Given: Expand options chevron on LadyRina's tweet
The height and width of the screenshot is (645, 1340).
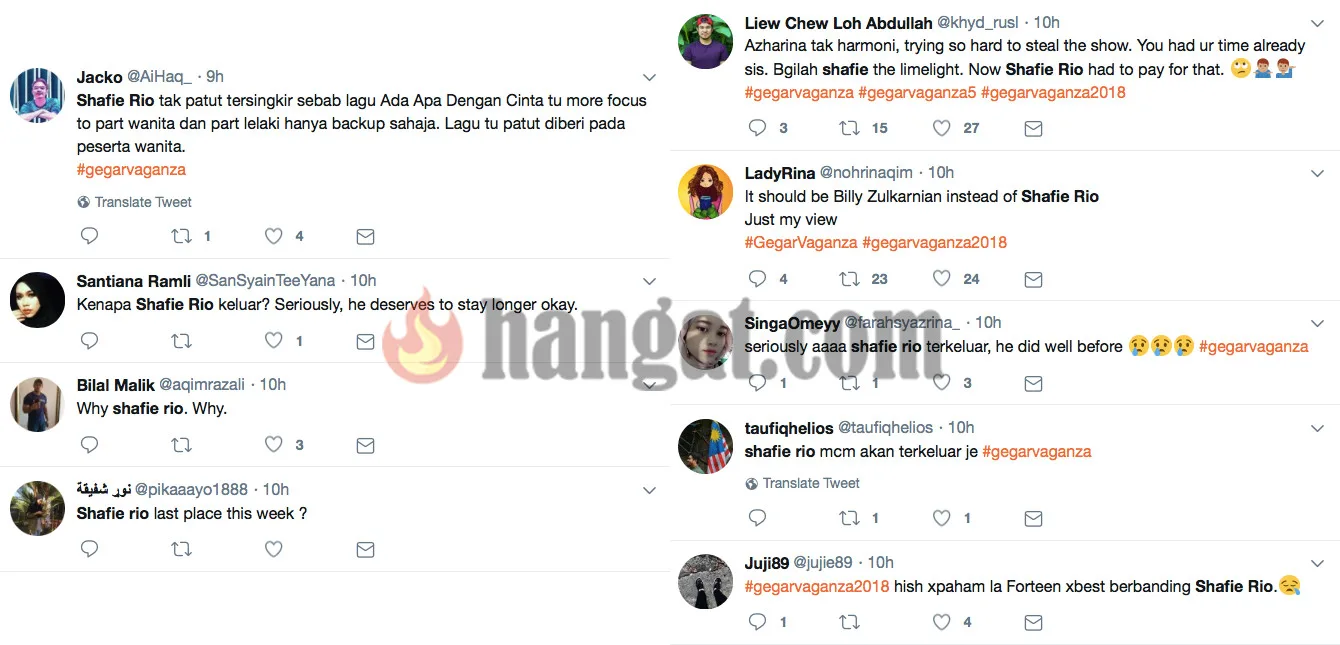Looking at the screenshot, I should pos(1317,174).
